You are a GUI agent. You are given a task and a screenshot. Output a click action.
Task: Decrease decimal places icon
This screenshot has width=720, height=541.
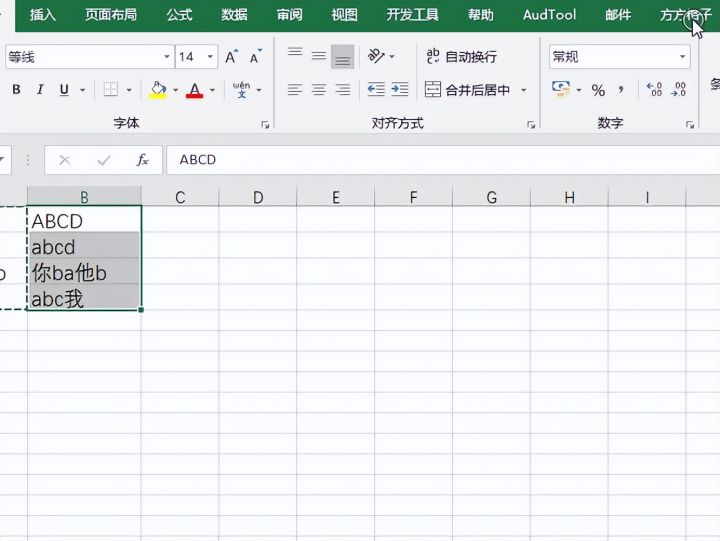click(678, 90)
